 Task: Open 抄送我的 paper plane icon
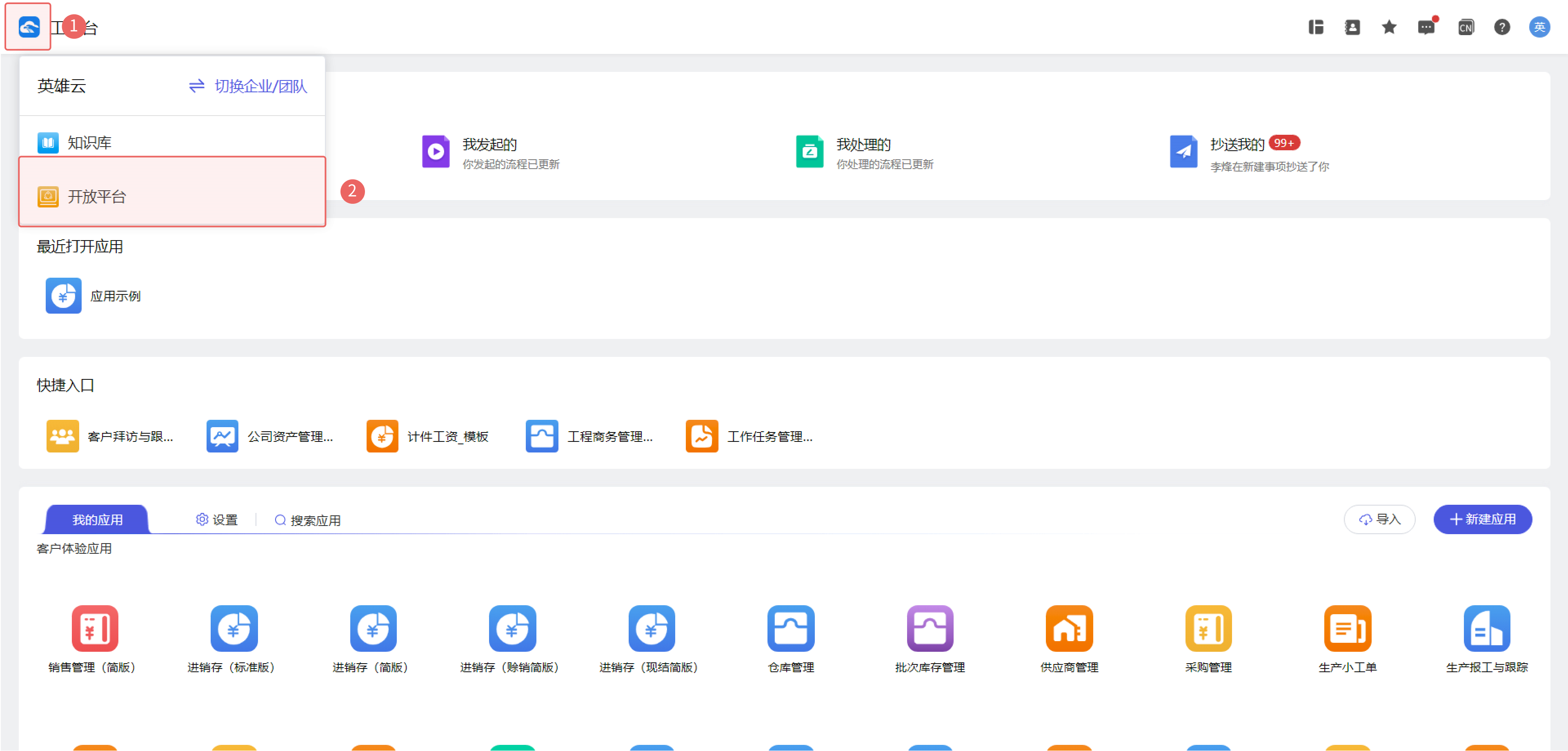point(1183,152)
